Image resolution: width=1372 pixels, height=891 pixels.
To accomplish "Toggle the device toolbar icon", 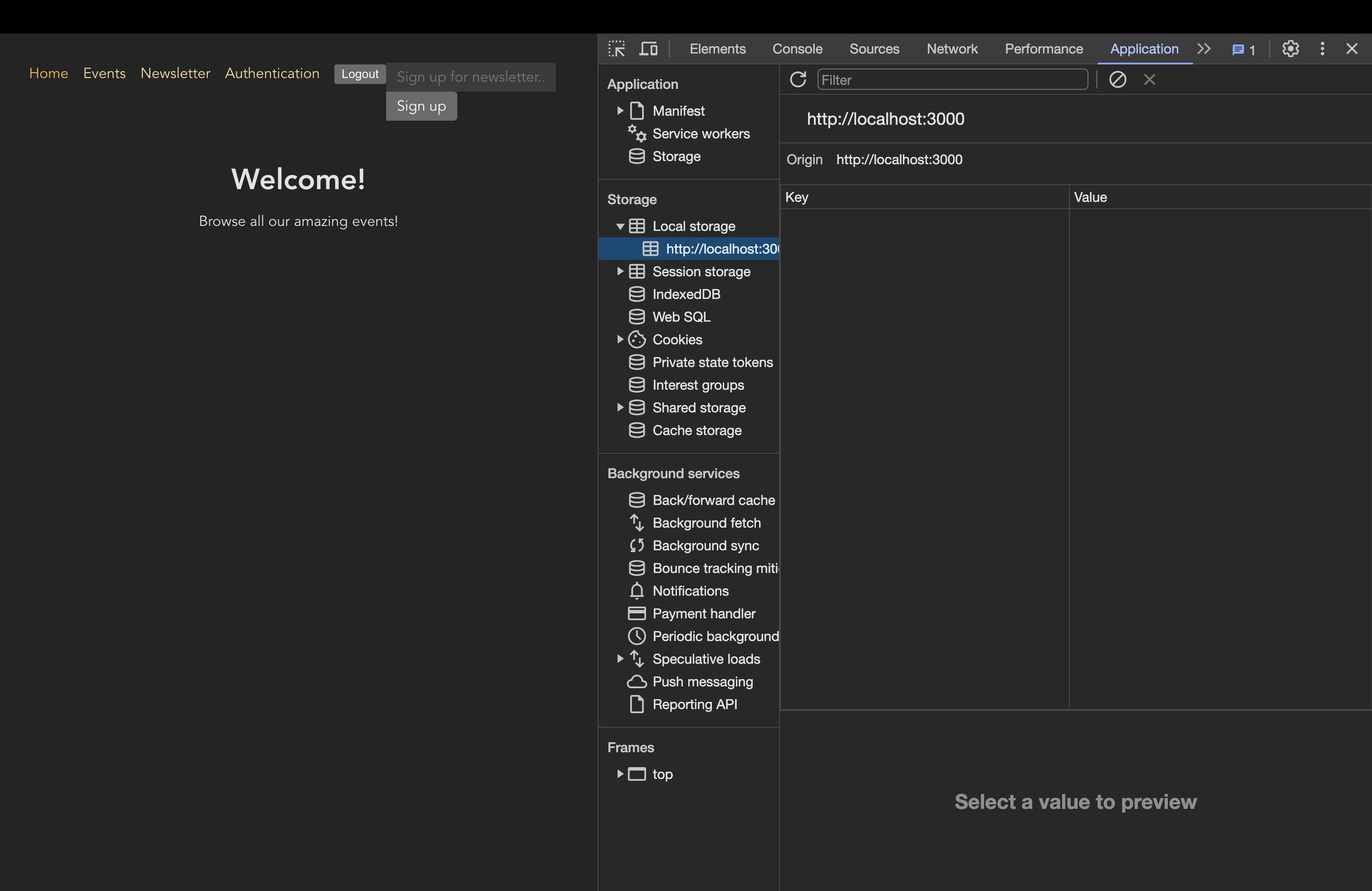I will pos(648,49).
